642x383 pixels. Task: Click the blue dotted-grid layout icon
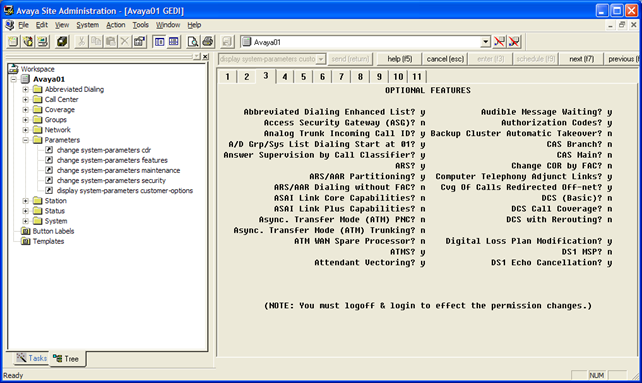(x=174, y=41)
